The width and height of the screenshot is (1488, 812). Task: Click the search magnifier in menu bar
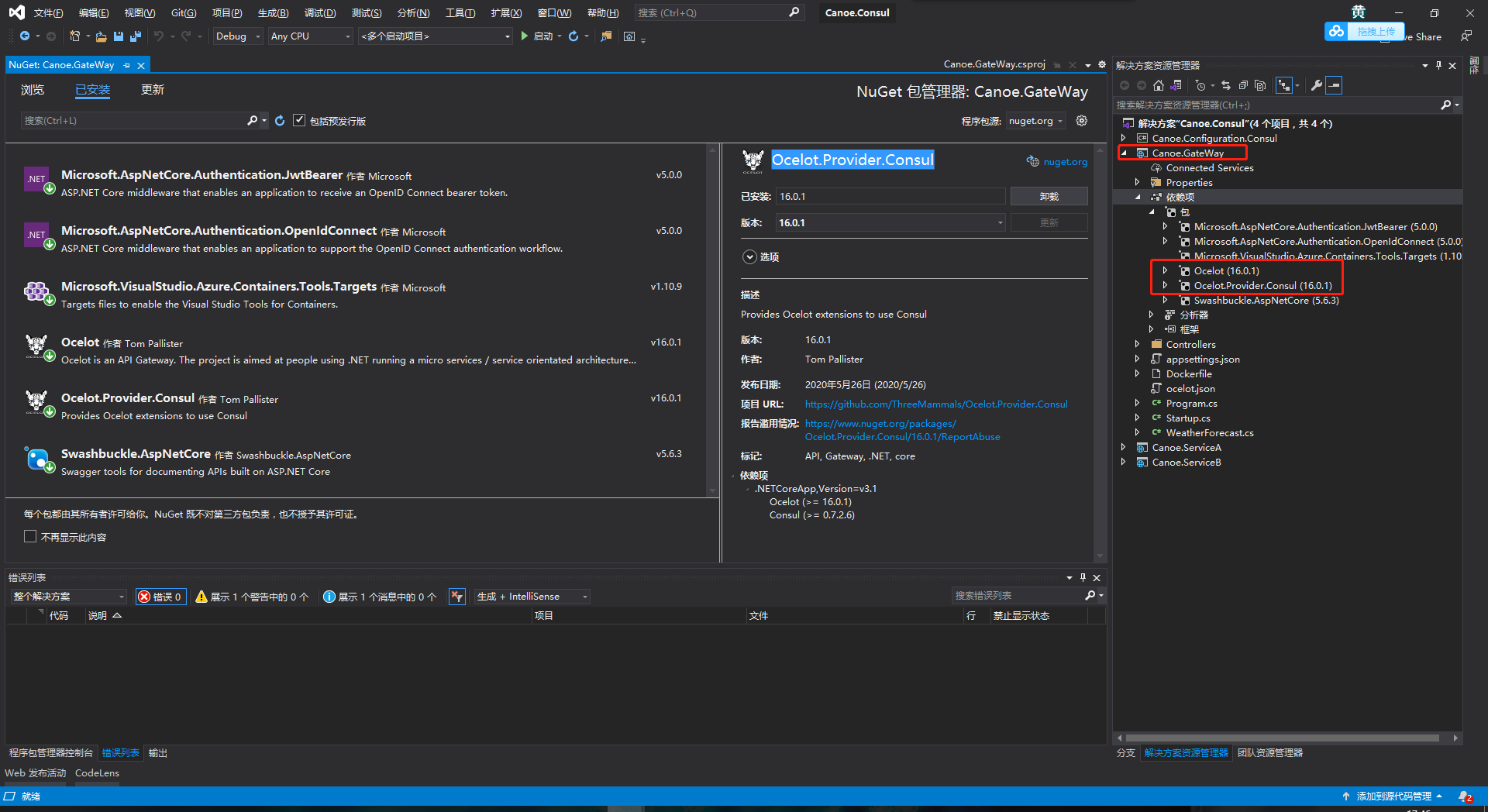point(794,12)
